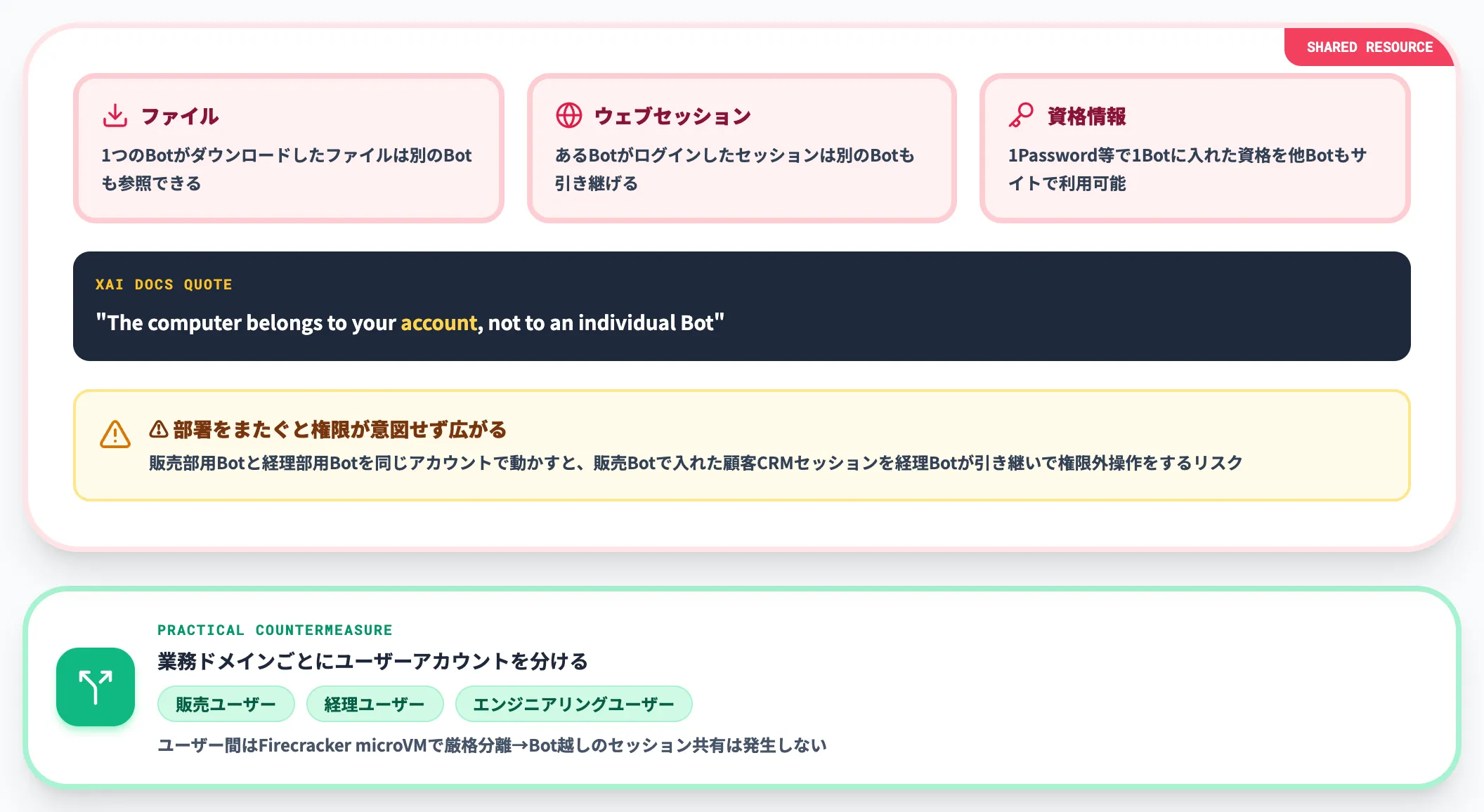Click the highlighted word "account" in quote
Viewport: 1484px width, 812px height.
click(x=439, y=322)
